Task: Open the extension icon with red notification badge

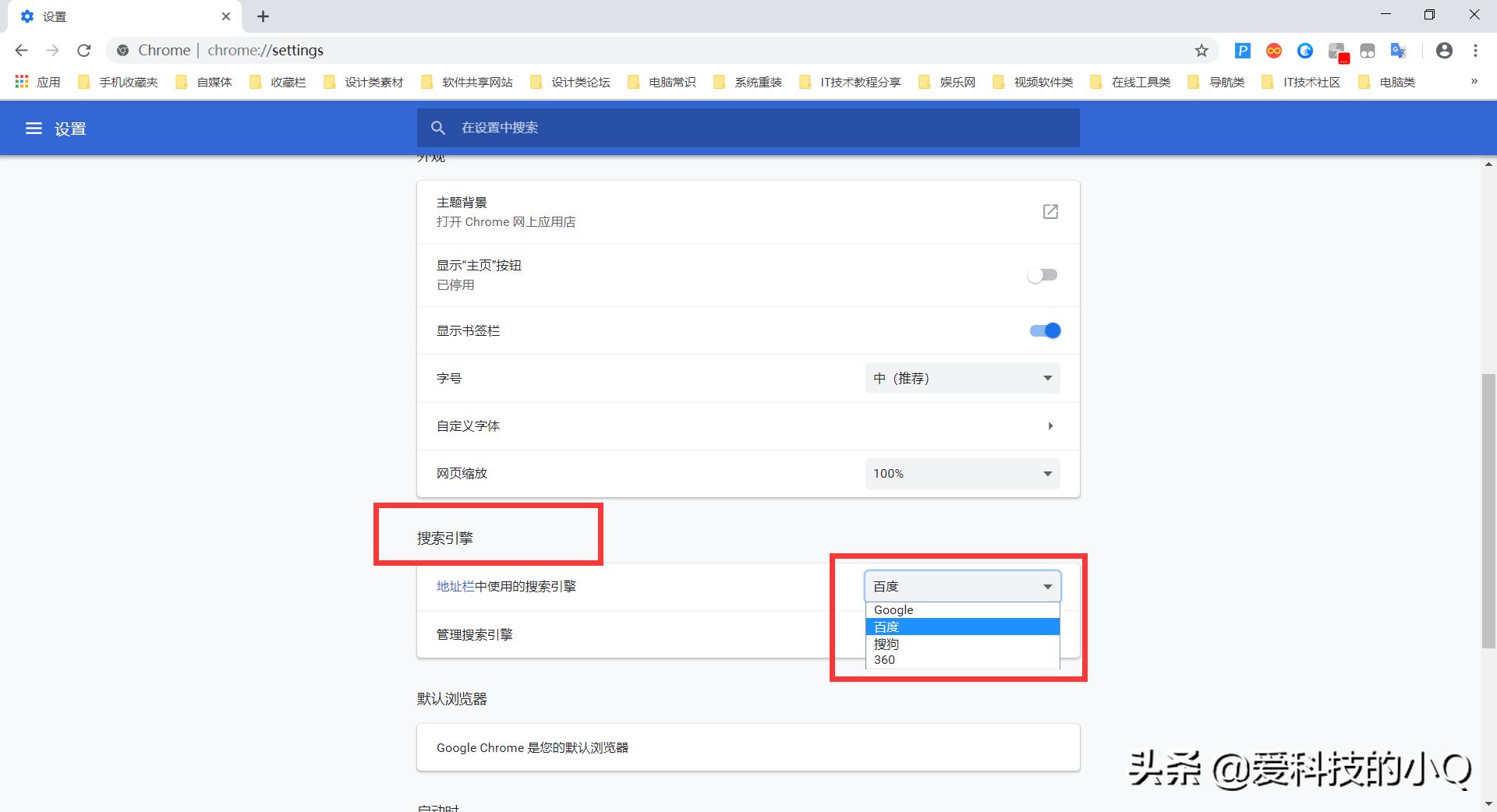Action: (x=1336, y=50)
